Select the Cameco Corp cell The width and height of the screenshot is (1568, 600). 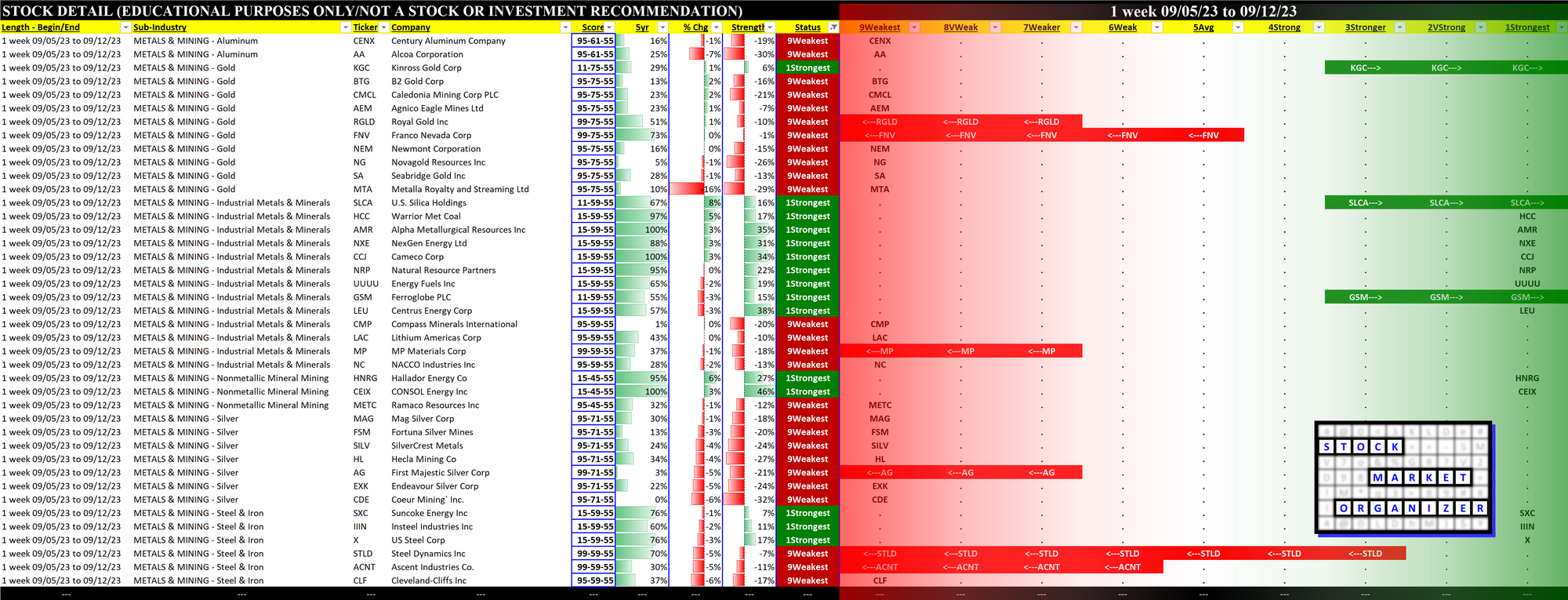481,256
